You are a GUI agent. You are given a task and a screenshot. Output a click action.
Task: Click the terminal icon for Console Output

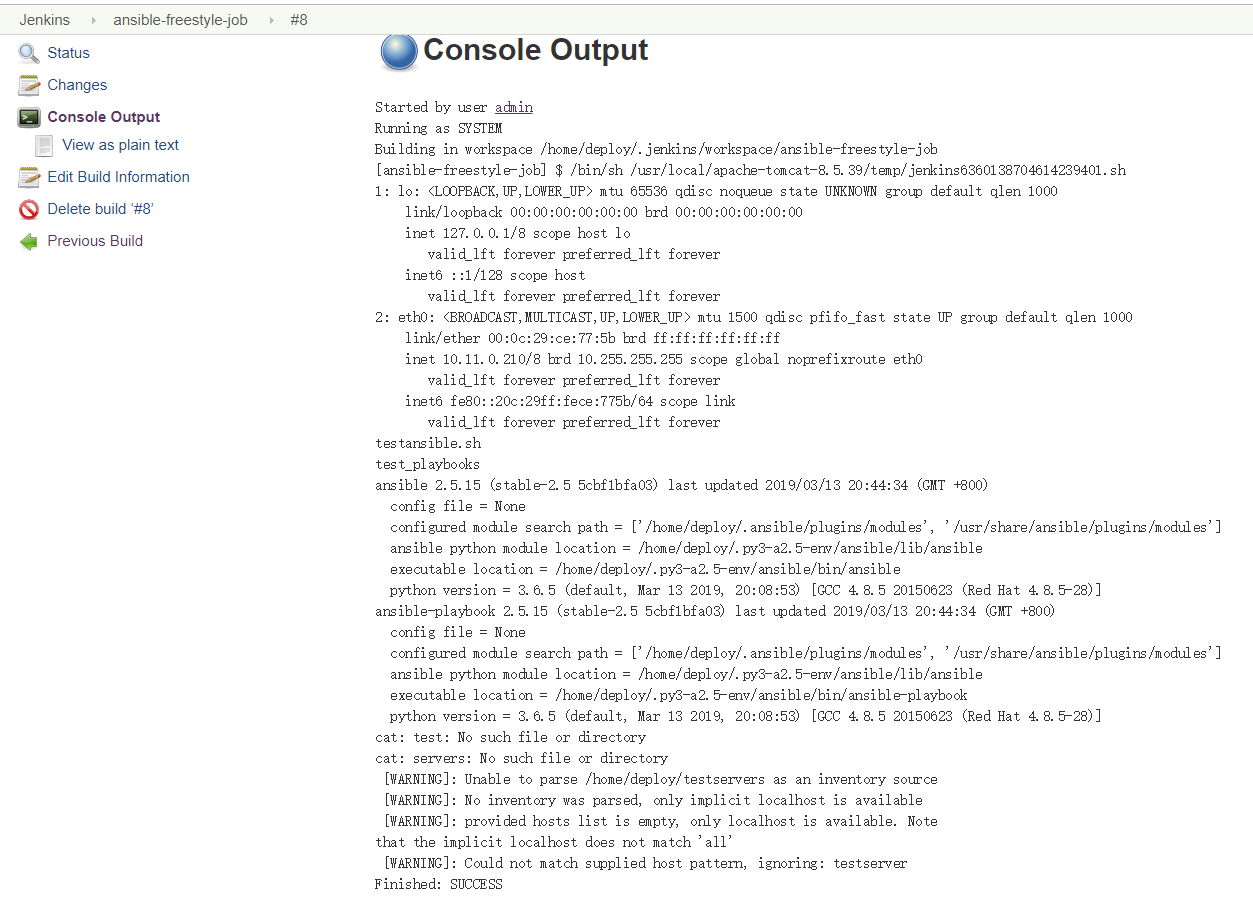[29, 117]
